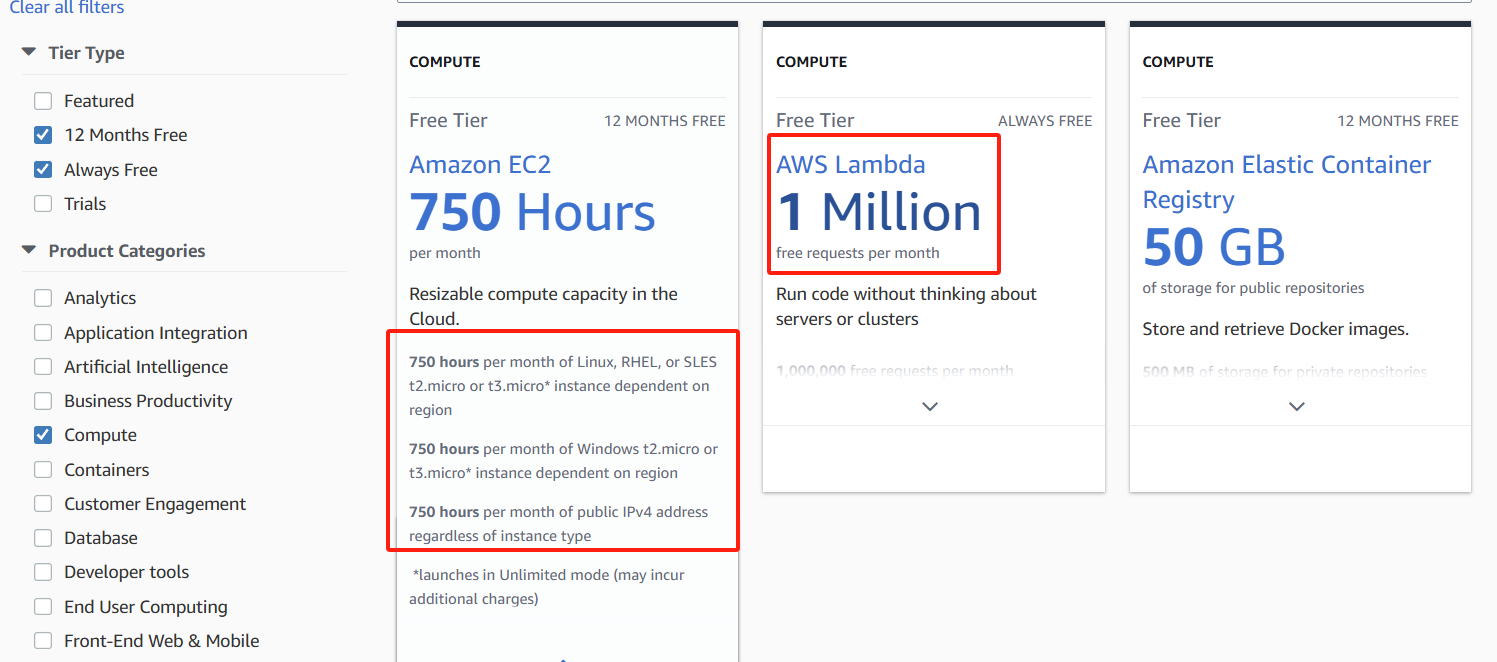Check the Application Integration category
The width and height of the screenshot is (1497, 662).
[x=43, y=333]
